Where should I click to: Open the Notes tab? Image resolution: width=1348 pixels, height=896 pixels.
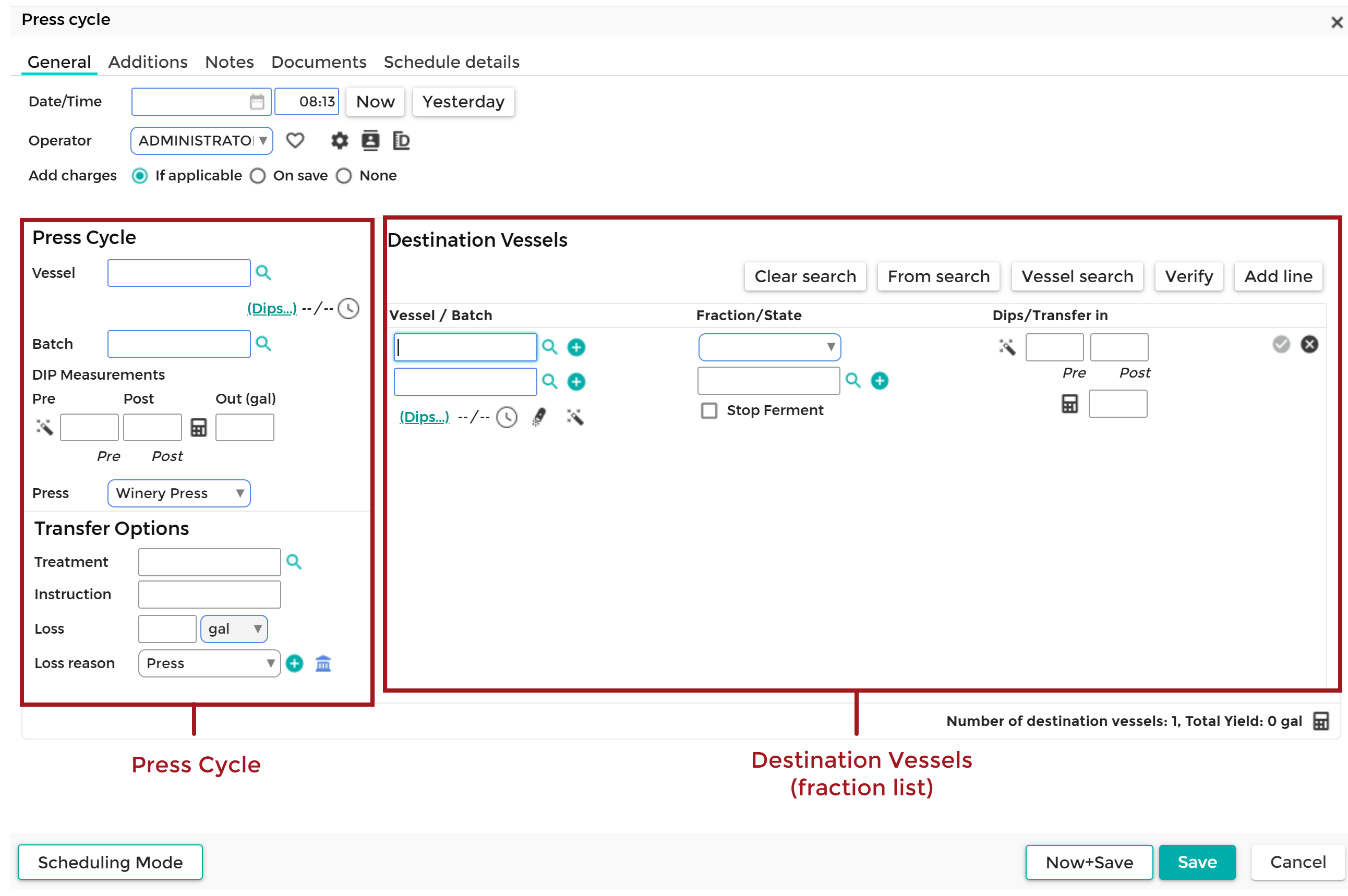point(229,62)
